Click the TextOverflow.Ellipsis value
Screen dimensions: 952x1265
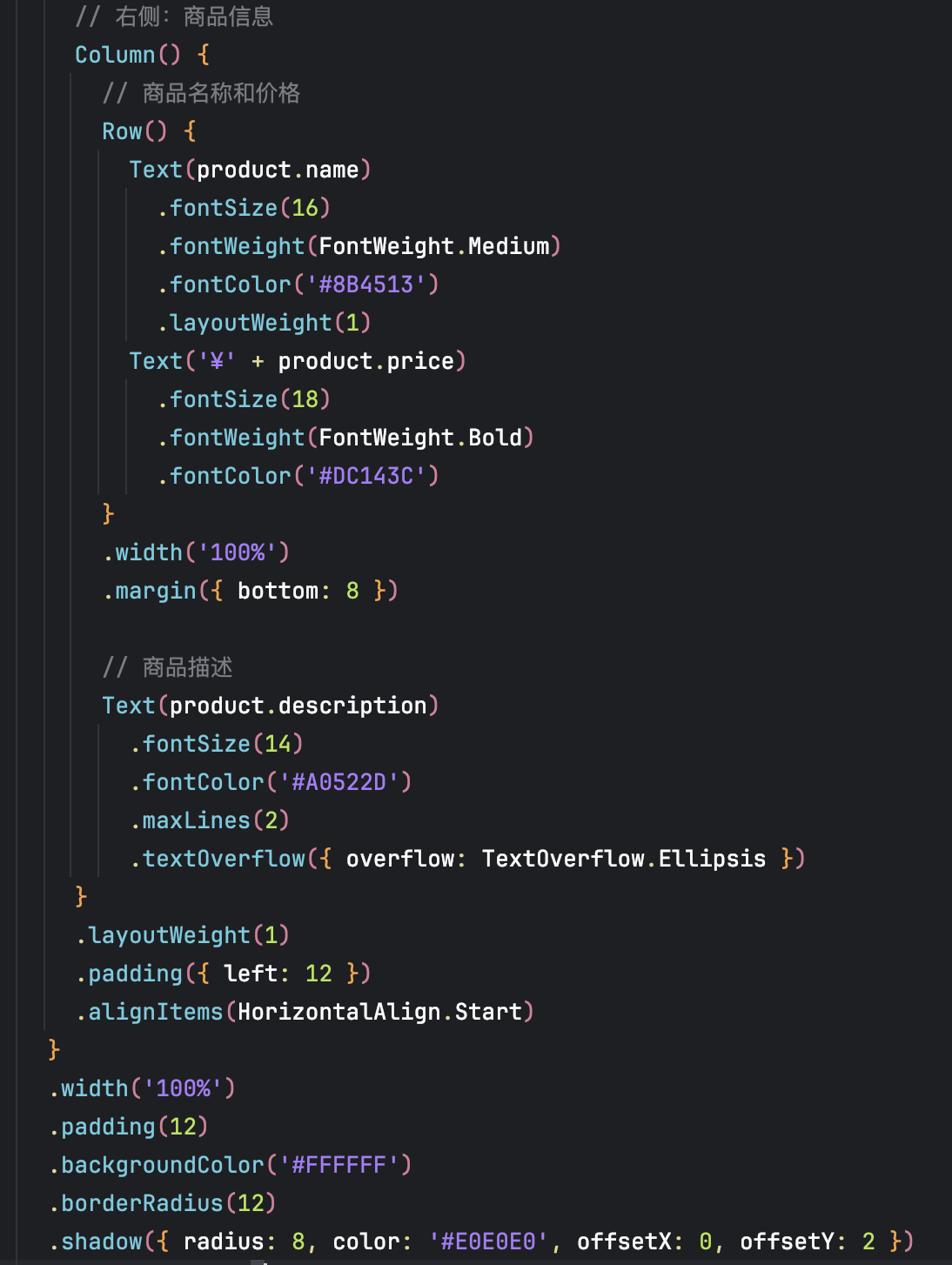624,859
